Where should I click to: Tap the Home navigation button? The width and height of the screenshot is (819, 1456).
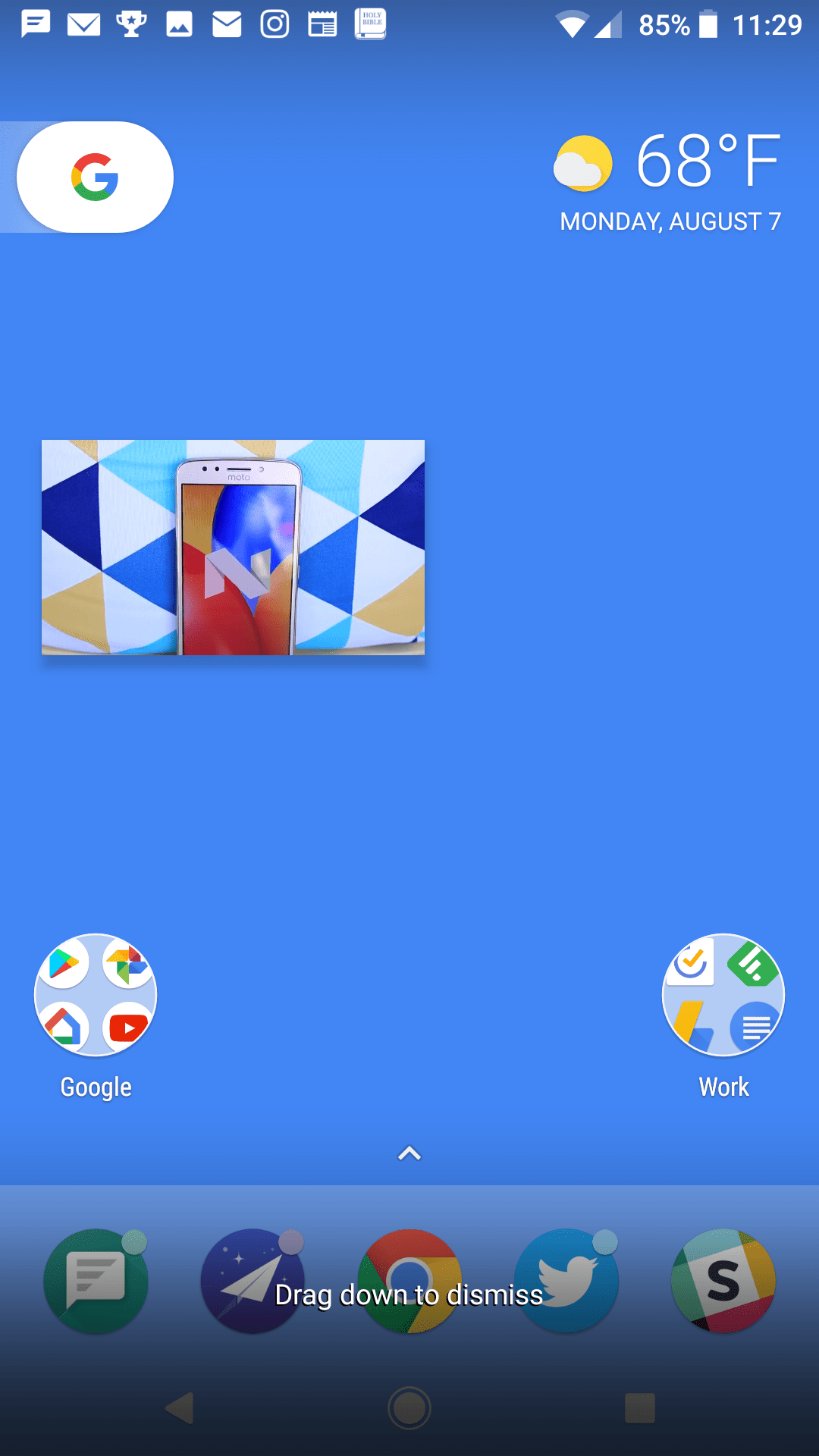click(x=409, y=1408)
